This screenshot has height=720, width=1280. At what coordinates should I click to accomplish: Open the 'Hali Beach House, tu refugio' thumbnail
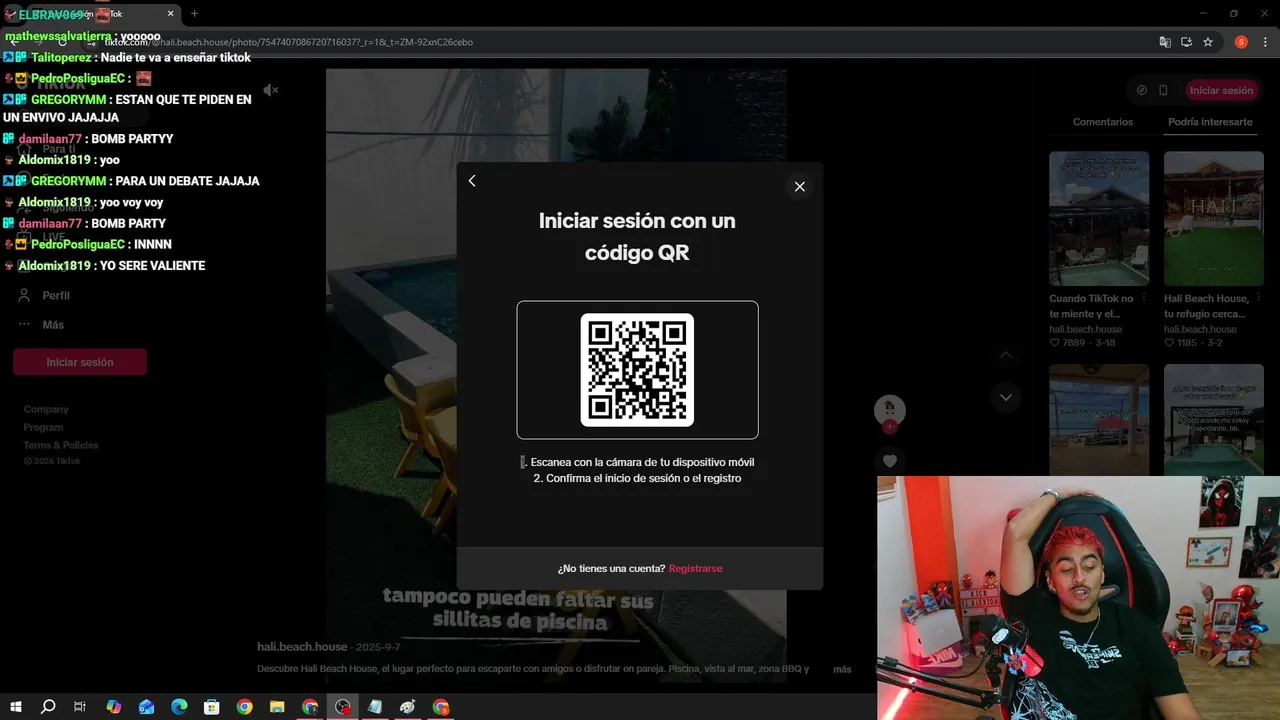click(x=1214, y=218)
